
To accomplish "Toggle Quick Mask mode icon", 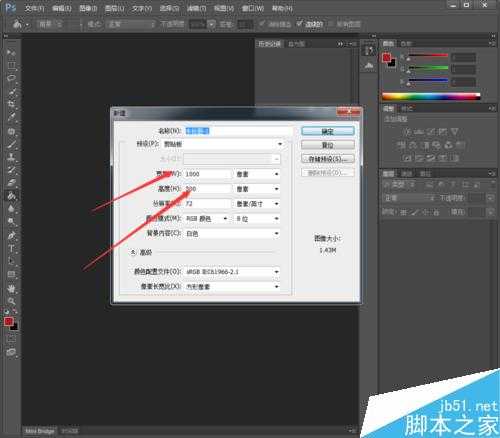I will (11, 339).
